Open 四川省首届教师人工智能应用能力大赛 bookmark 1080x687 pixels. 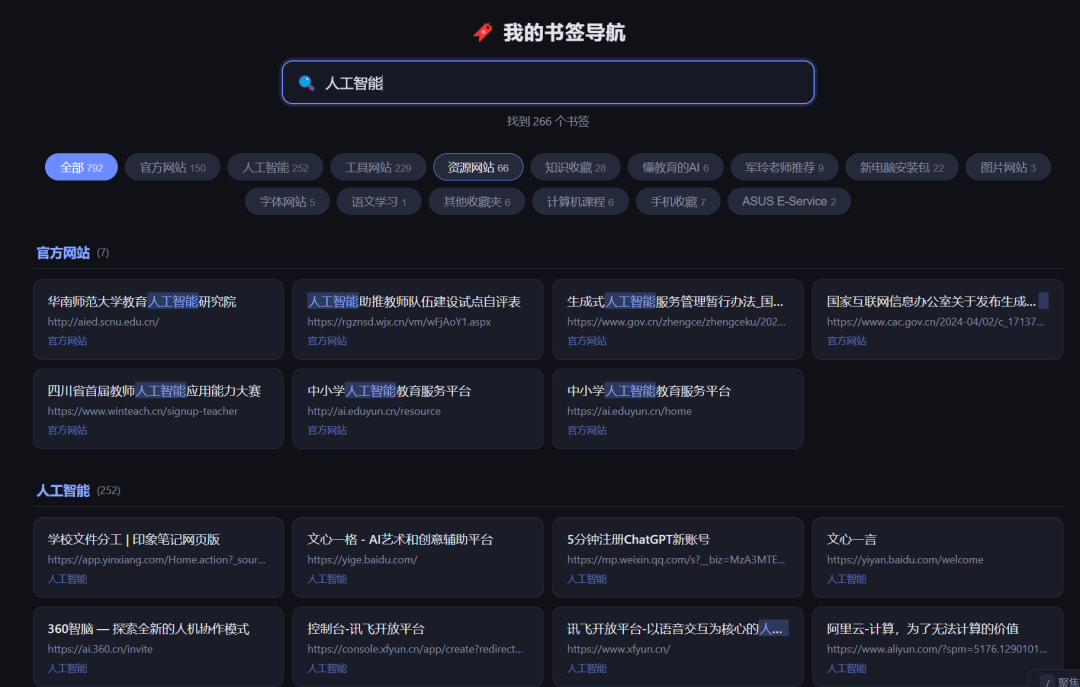click(x=158, y=409)
